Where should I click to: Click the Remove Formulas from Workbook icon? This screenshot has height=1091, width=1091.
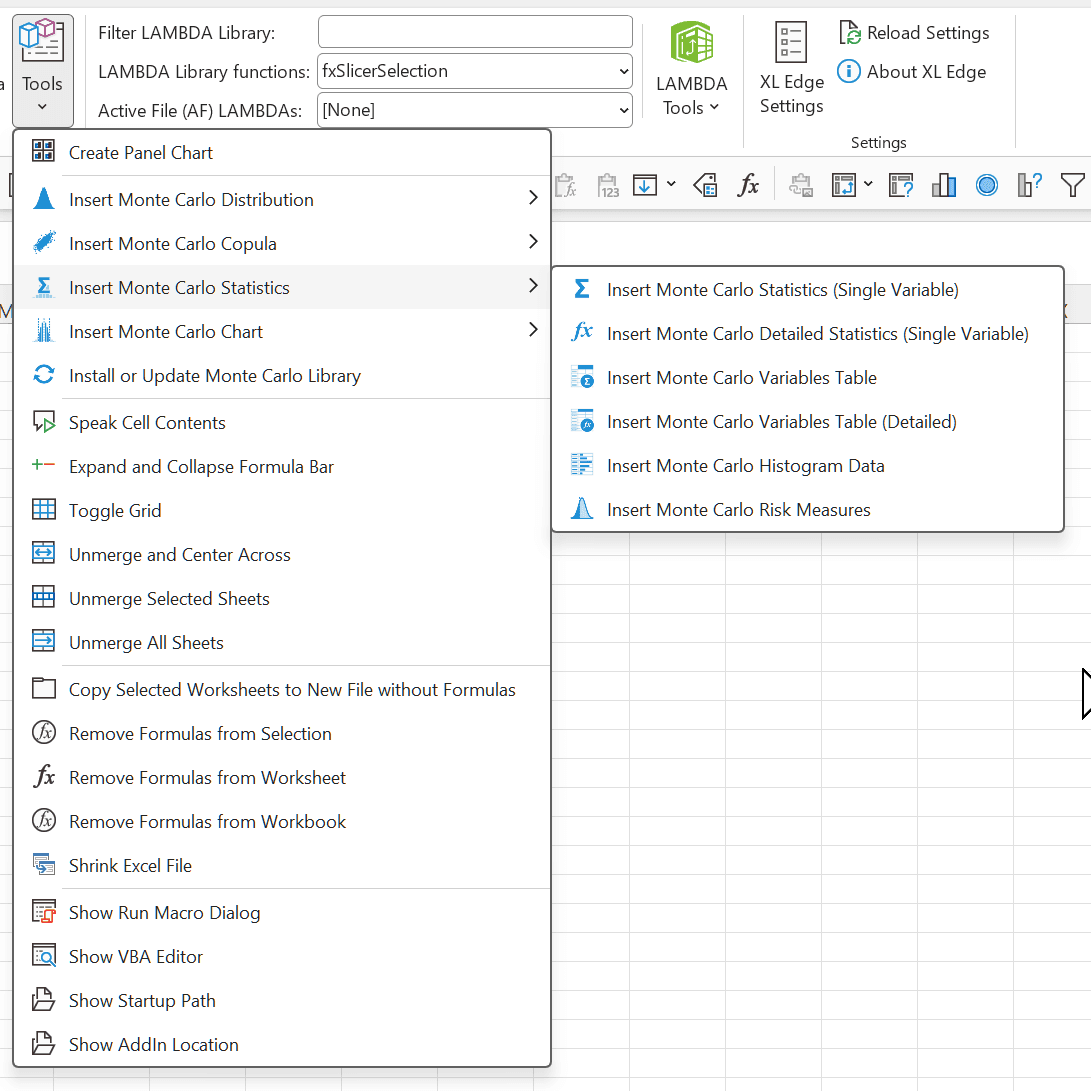point(44,821)
